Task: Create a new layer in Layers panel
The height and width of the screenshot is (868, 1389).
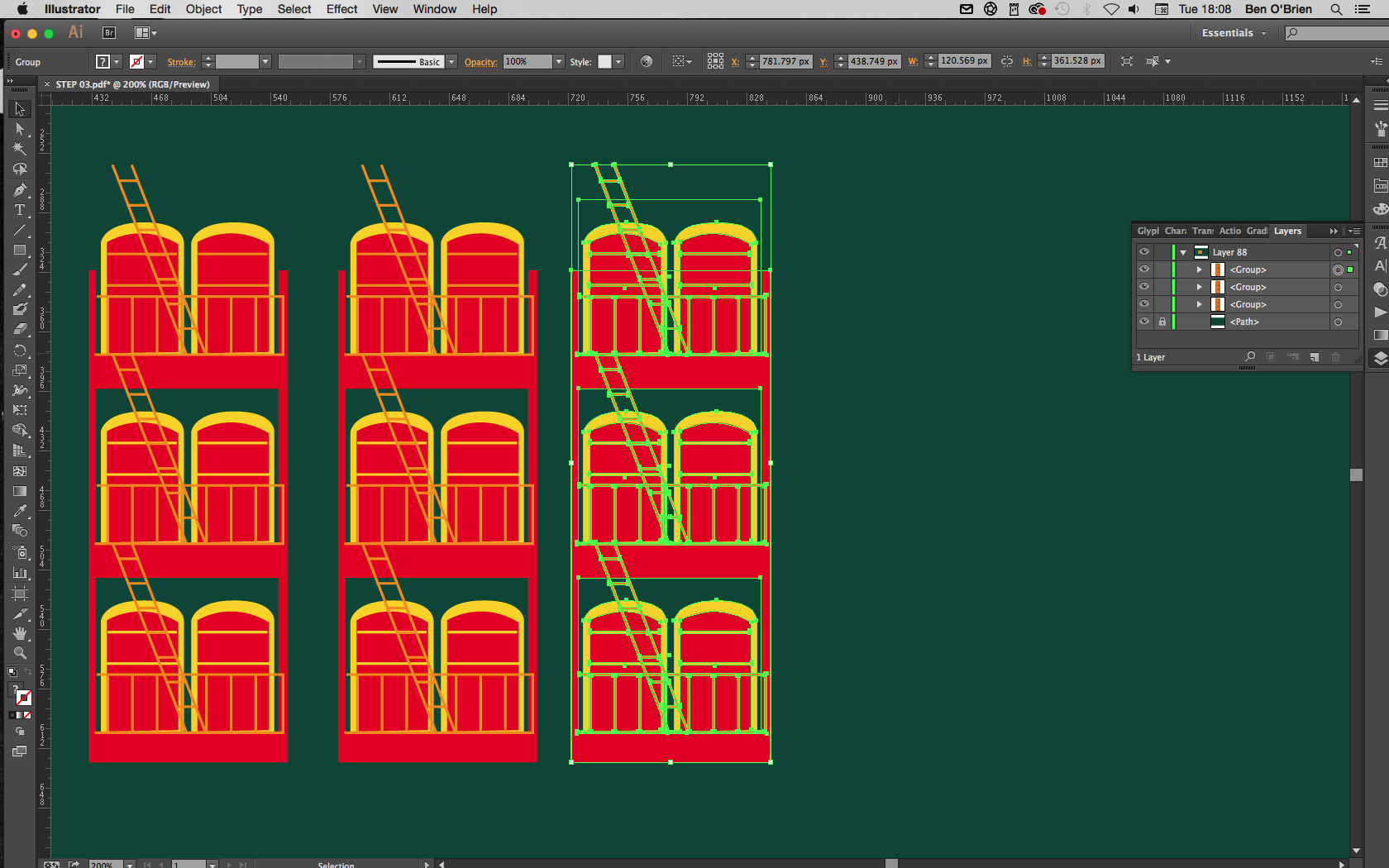Action: tap(1315, 357)
